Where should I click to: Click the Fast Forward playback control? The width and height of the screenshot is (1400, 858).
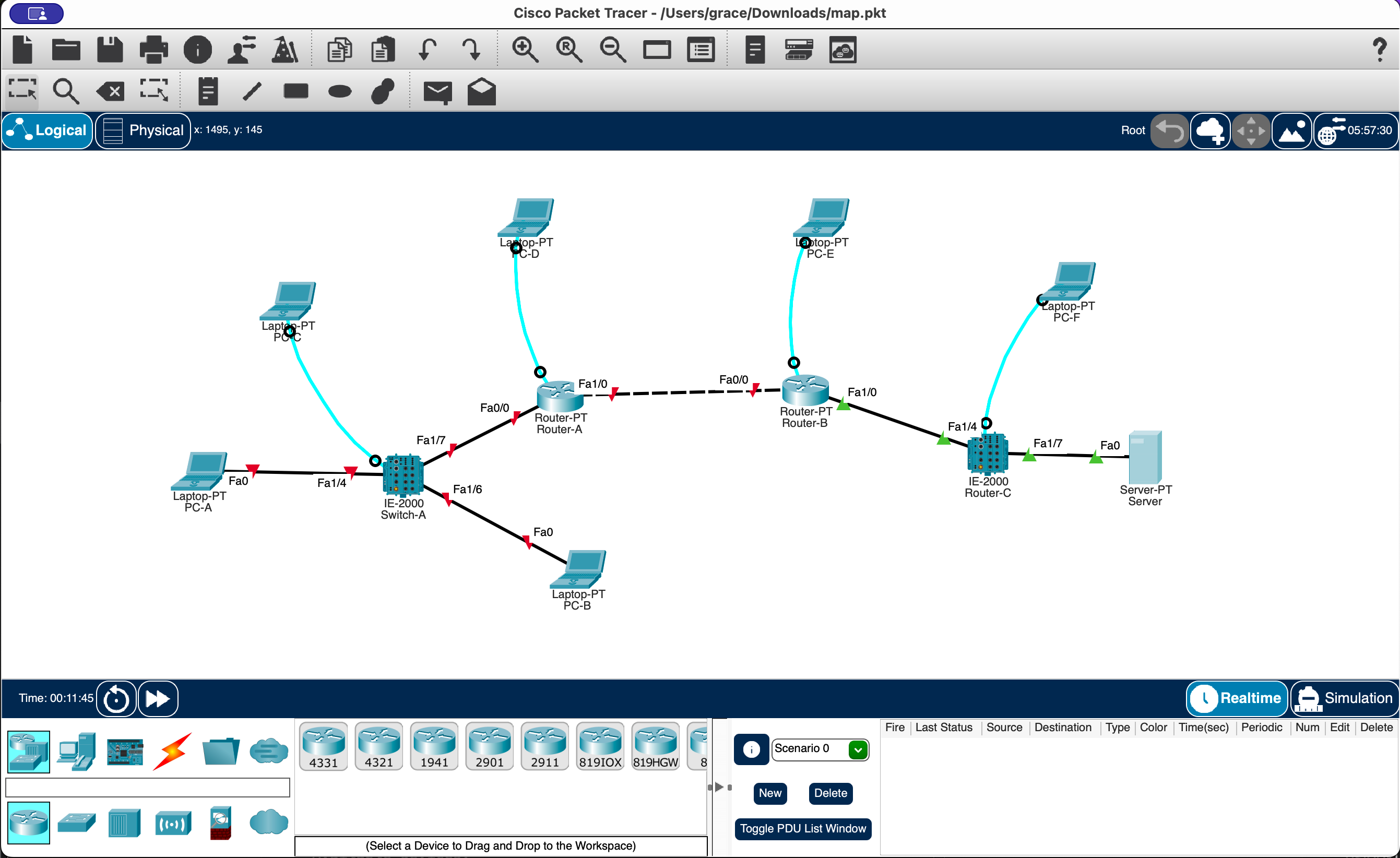[x=156, y=698]
